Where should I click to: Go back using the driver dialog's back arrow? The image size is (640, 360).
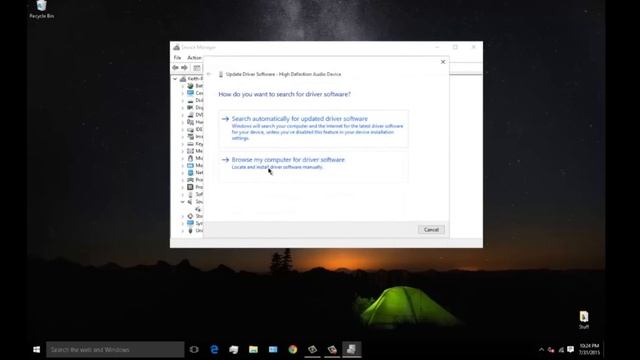pos(209,74)
